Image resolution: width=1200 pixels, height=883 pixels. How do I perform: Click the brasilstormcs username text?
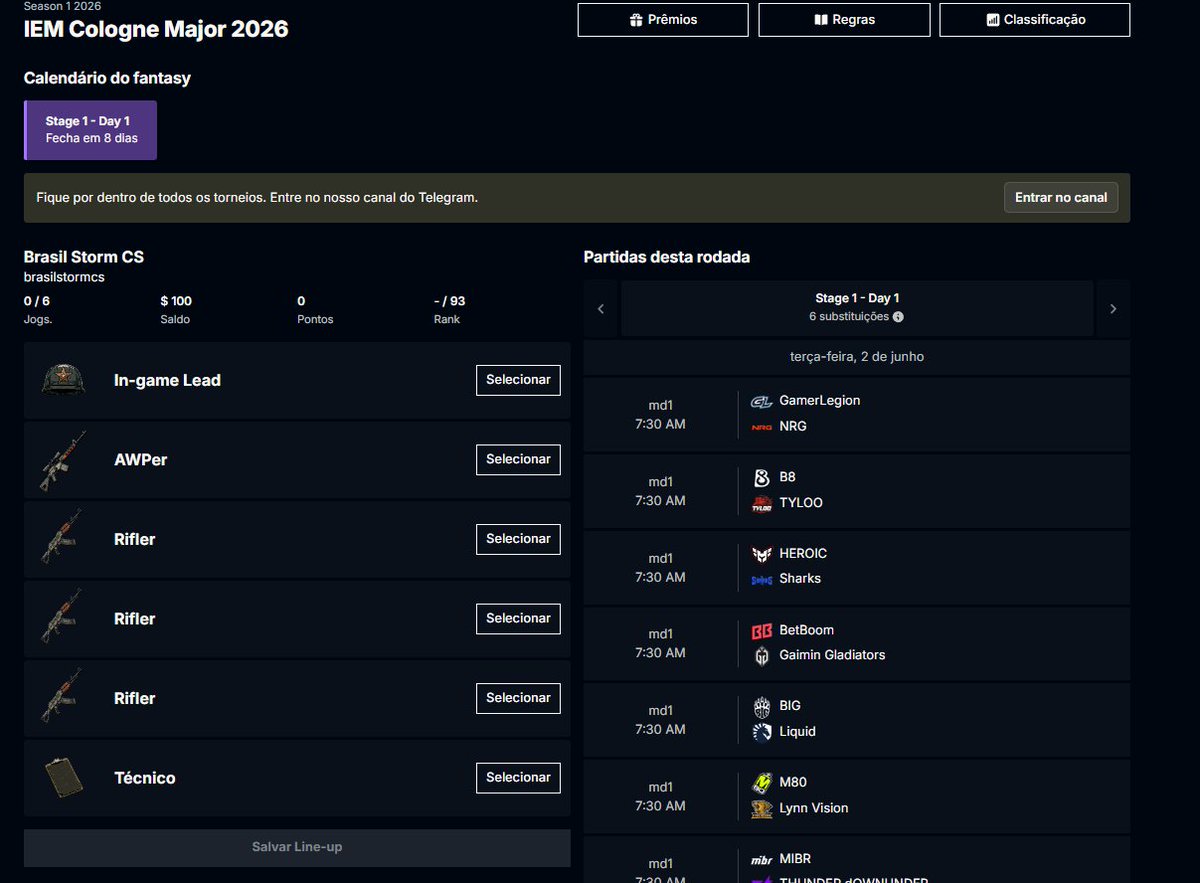(64, 277)
